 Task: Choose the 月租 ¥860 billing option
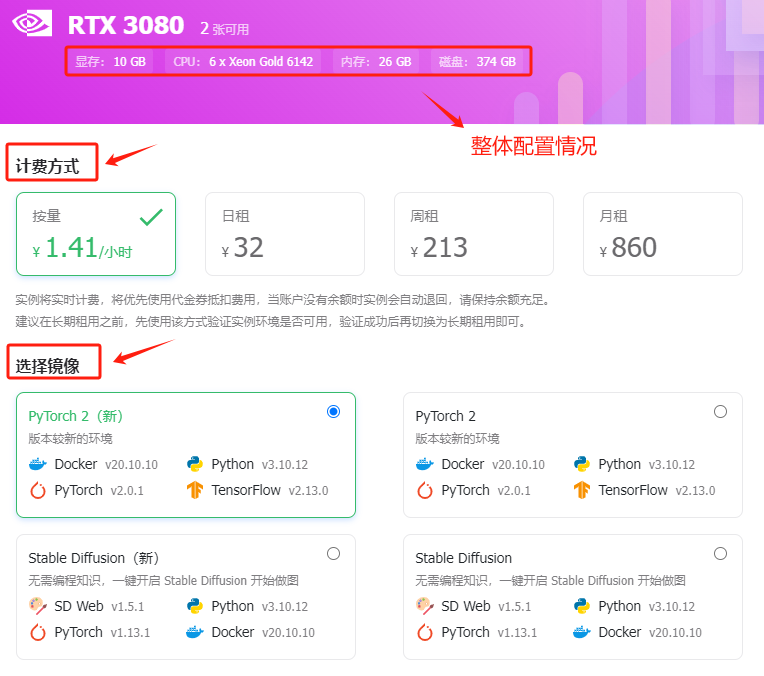coord(663,234)
